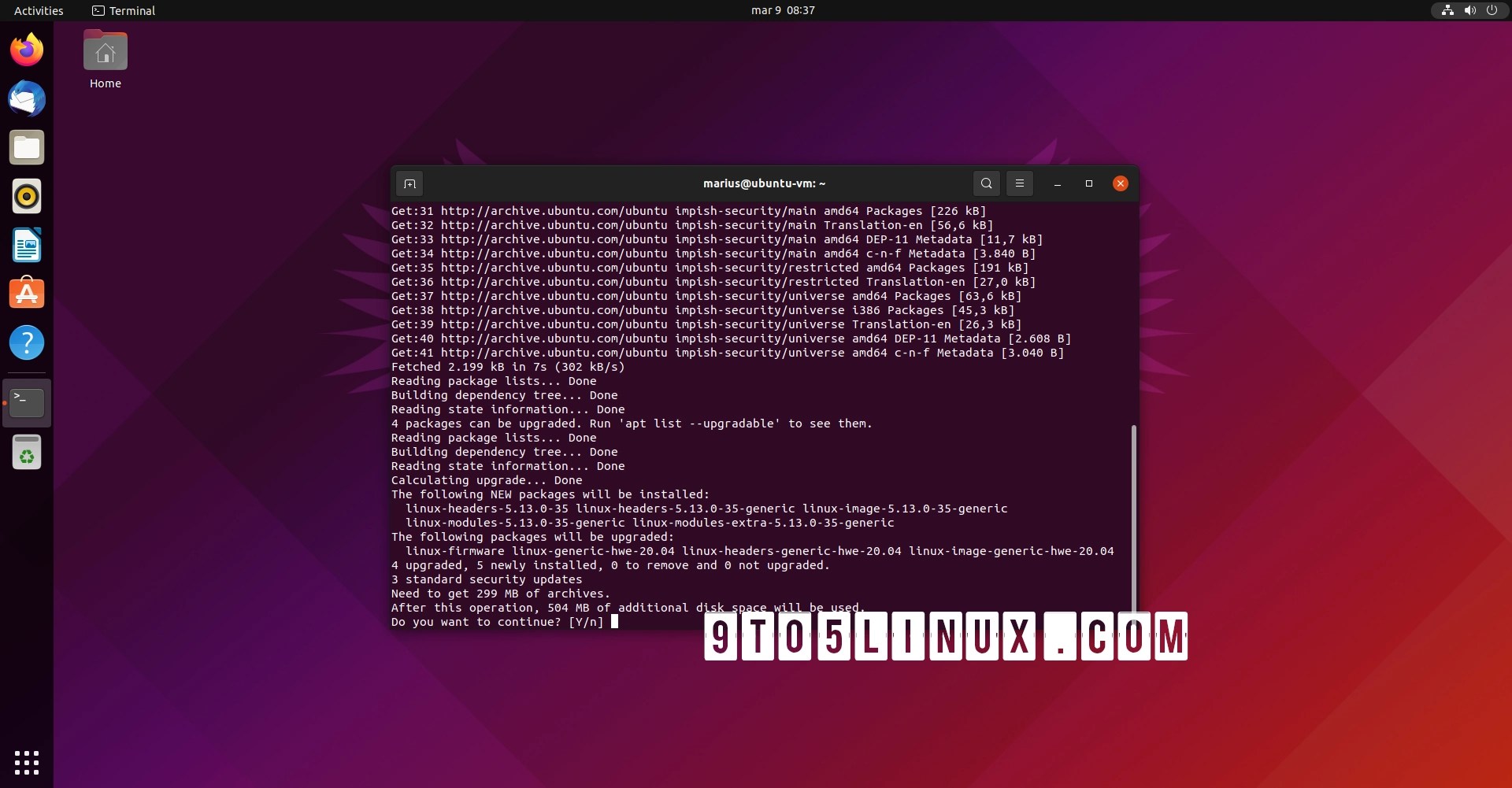Click the Get:41 c-n-f Metadata line

[x=728, y=353]
